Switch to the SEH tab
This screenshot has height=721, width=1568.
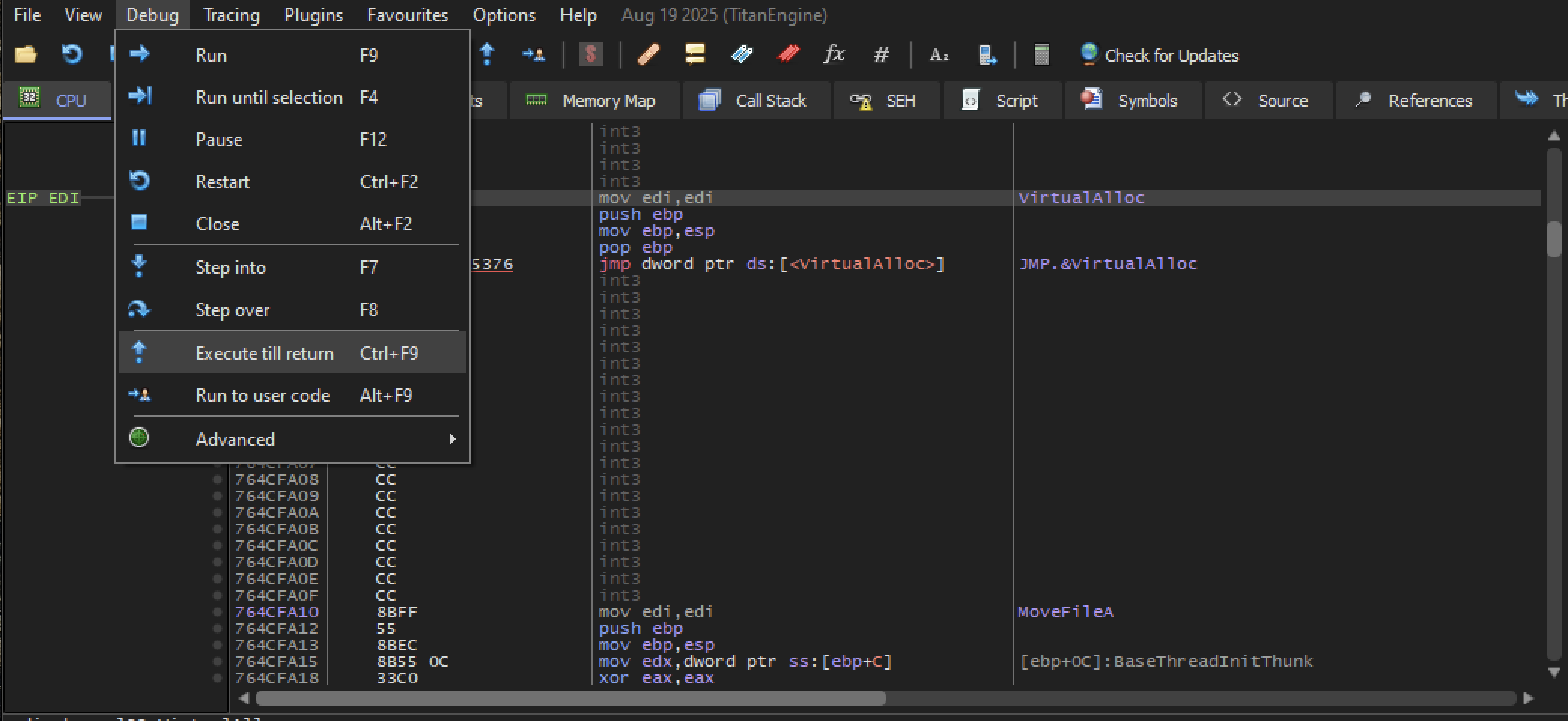click(886, 101)
